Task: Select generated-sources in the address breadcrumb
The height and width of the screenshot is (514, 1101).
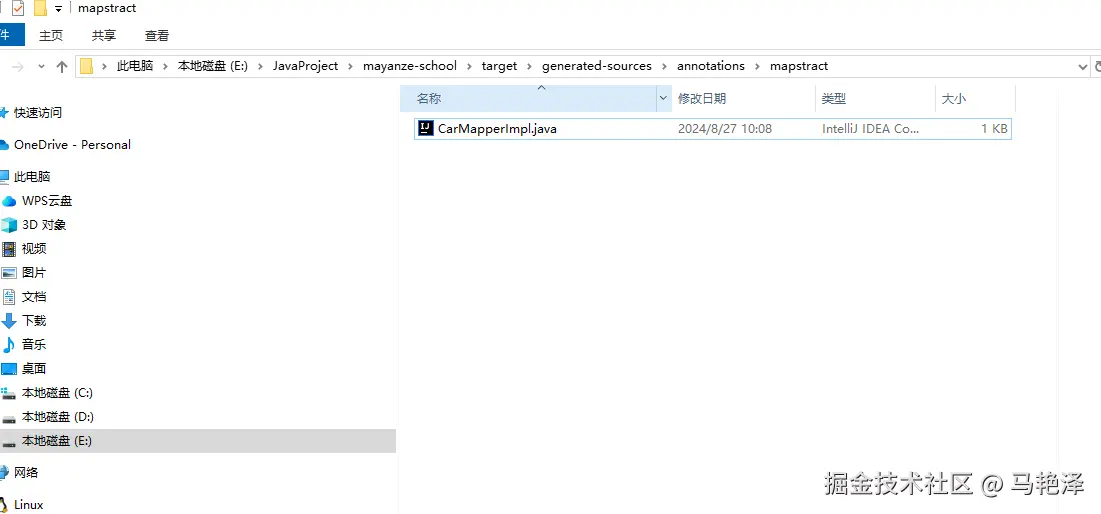Action: click(597, 66)
